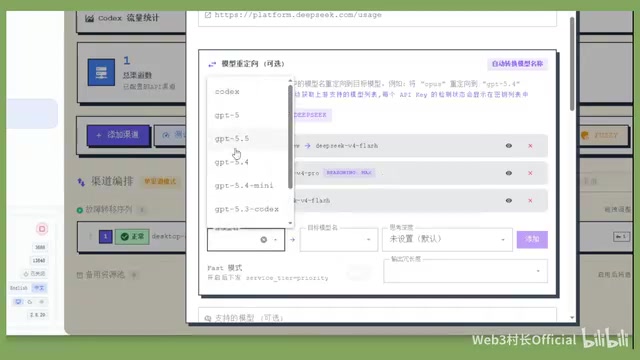The image size is (640, 360).
Task: Click the green icon beside 故障转移序列
Action: click(80, 210)
